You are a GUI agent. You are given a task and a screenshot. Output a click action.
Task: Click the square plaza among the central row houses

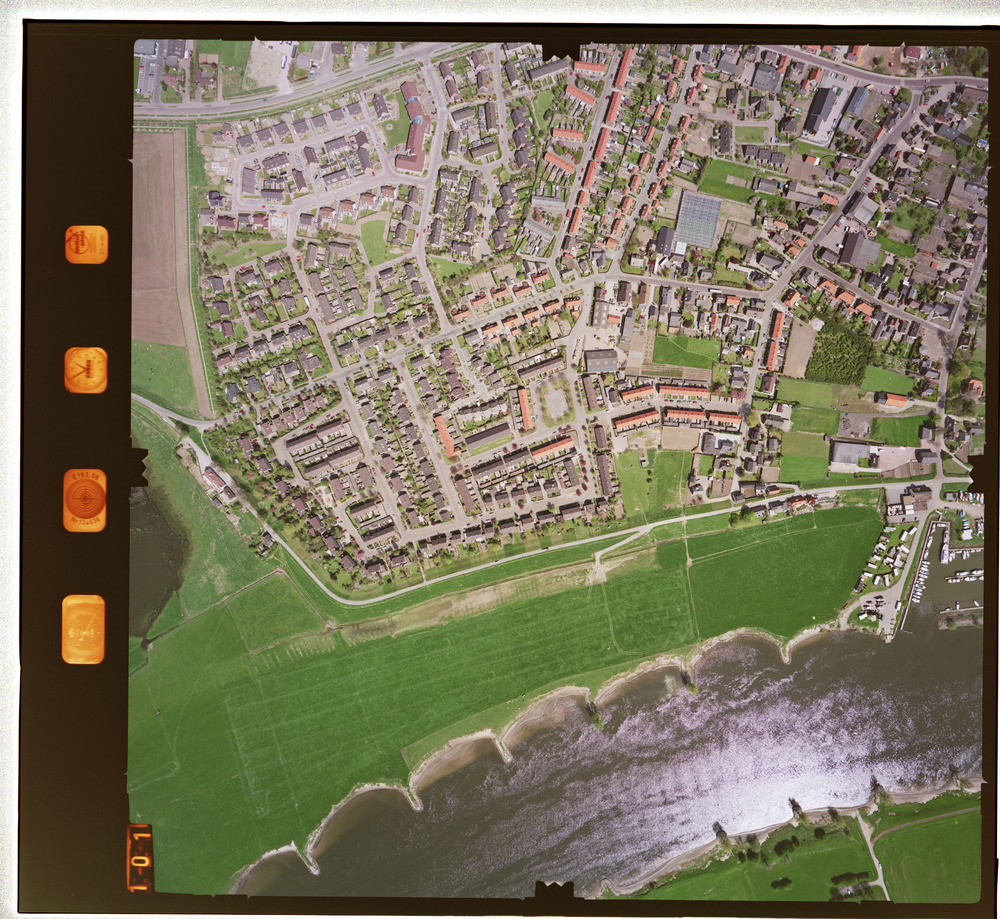pyautogui.click(x=555, y=402)
